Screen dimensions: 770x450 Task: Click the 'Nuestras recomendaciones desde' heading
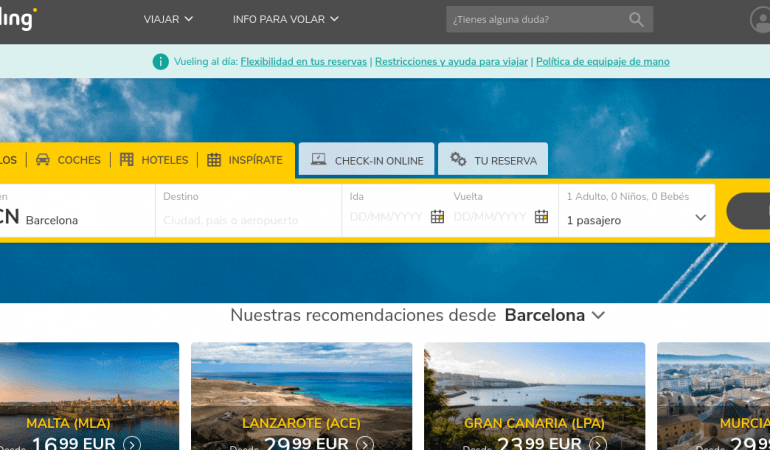[363, 315]
